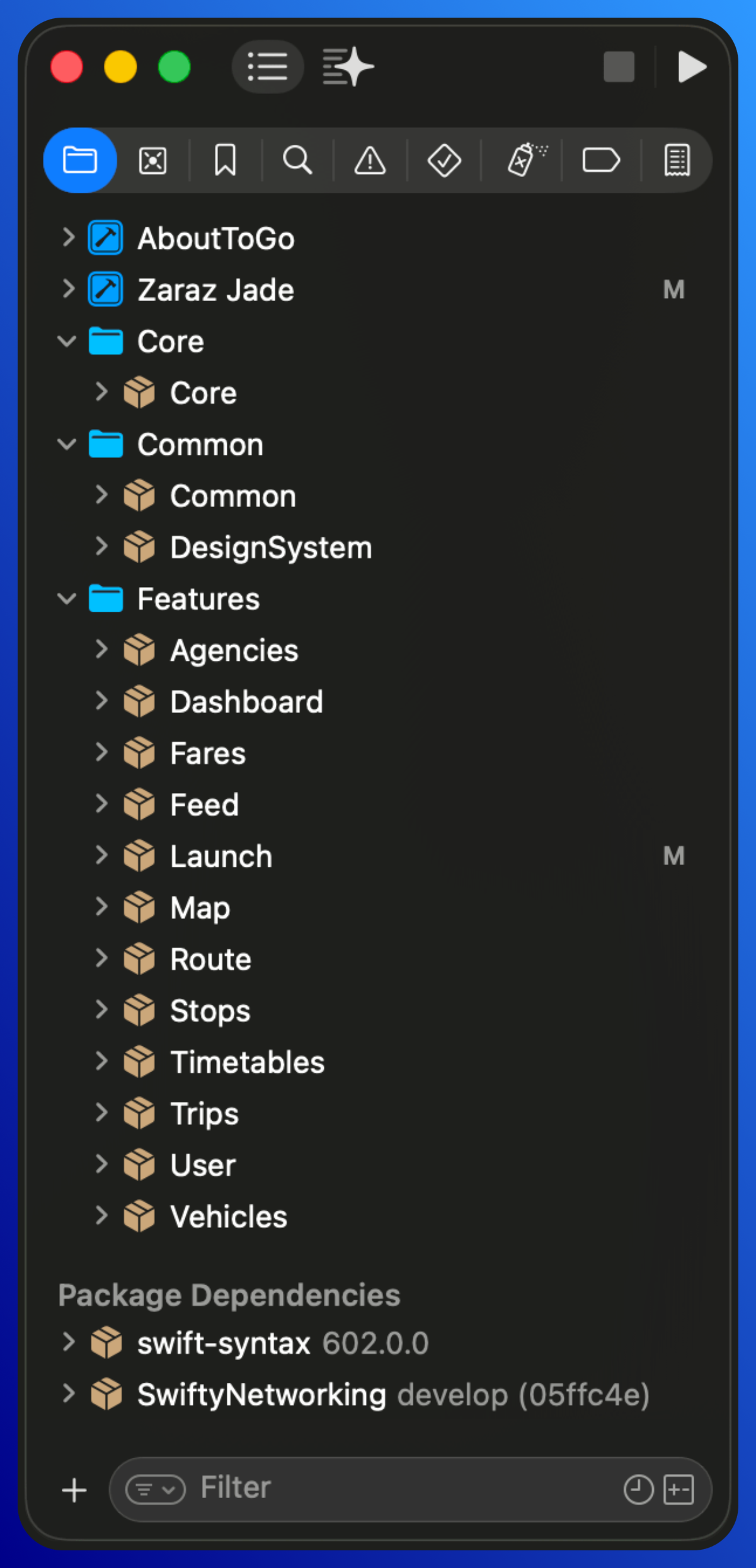The height and width of the screenshot is (1568, 756).
Task: Click the Run play button
Action: point(691,67)
